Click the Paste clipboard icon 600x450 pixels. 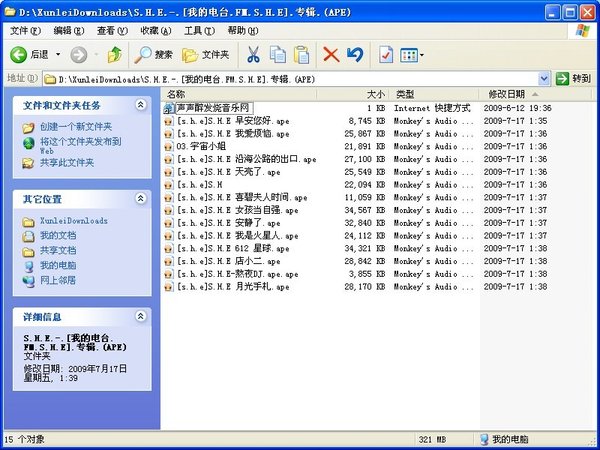pyautogui.click(x=302, y=55)
